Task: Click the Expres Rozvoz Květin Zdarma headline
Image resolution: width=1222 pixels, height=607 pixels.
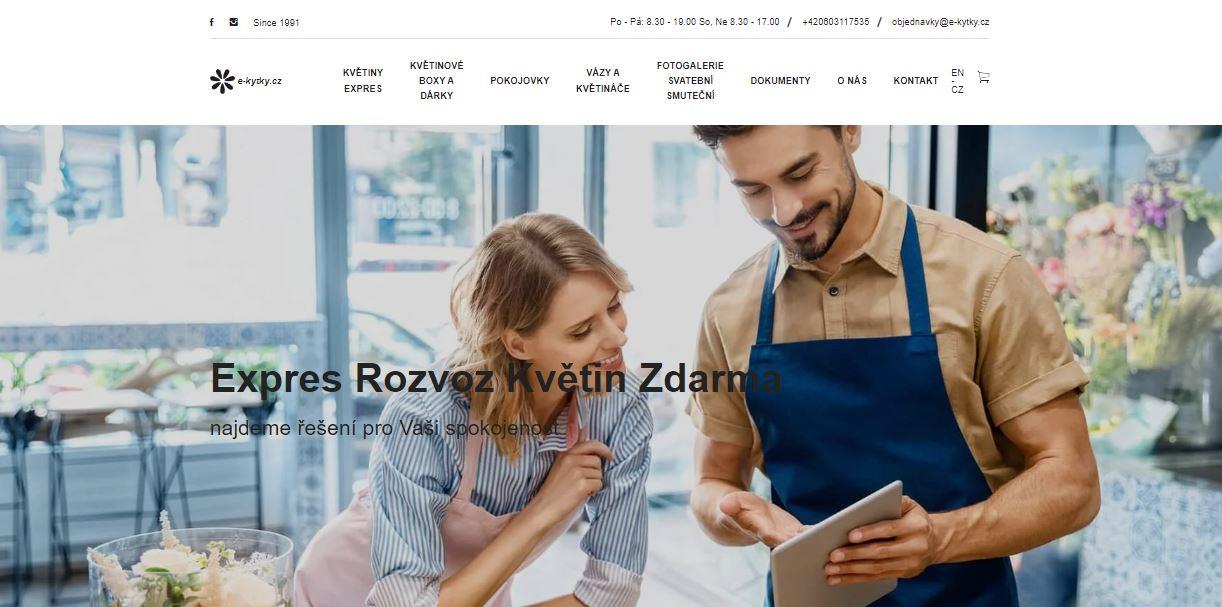Action: 496,379
